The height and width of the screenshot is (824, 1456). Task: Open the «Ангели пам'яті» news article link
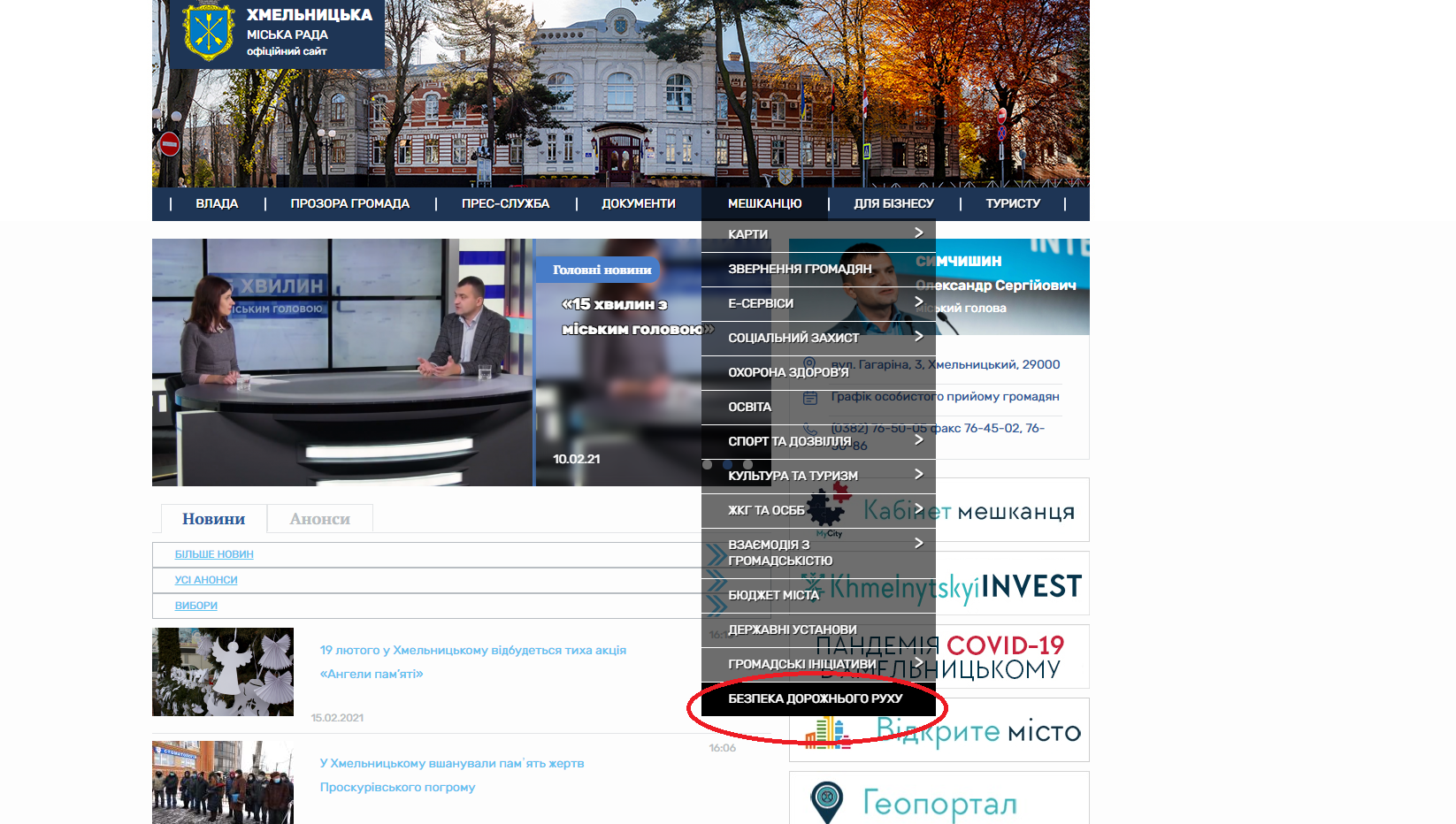(x=472, y=661)
